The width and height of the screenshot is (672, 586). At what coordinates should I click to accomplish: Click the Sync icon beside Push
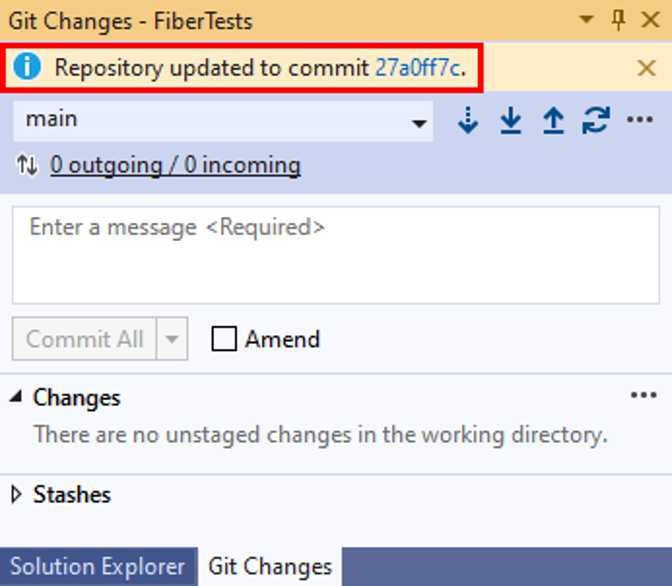coord(596,120)
